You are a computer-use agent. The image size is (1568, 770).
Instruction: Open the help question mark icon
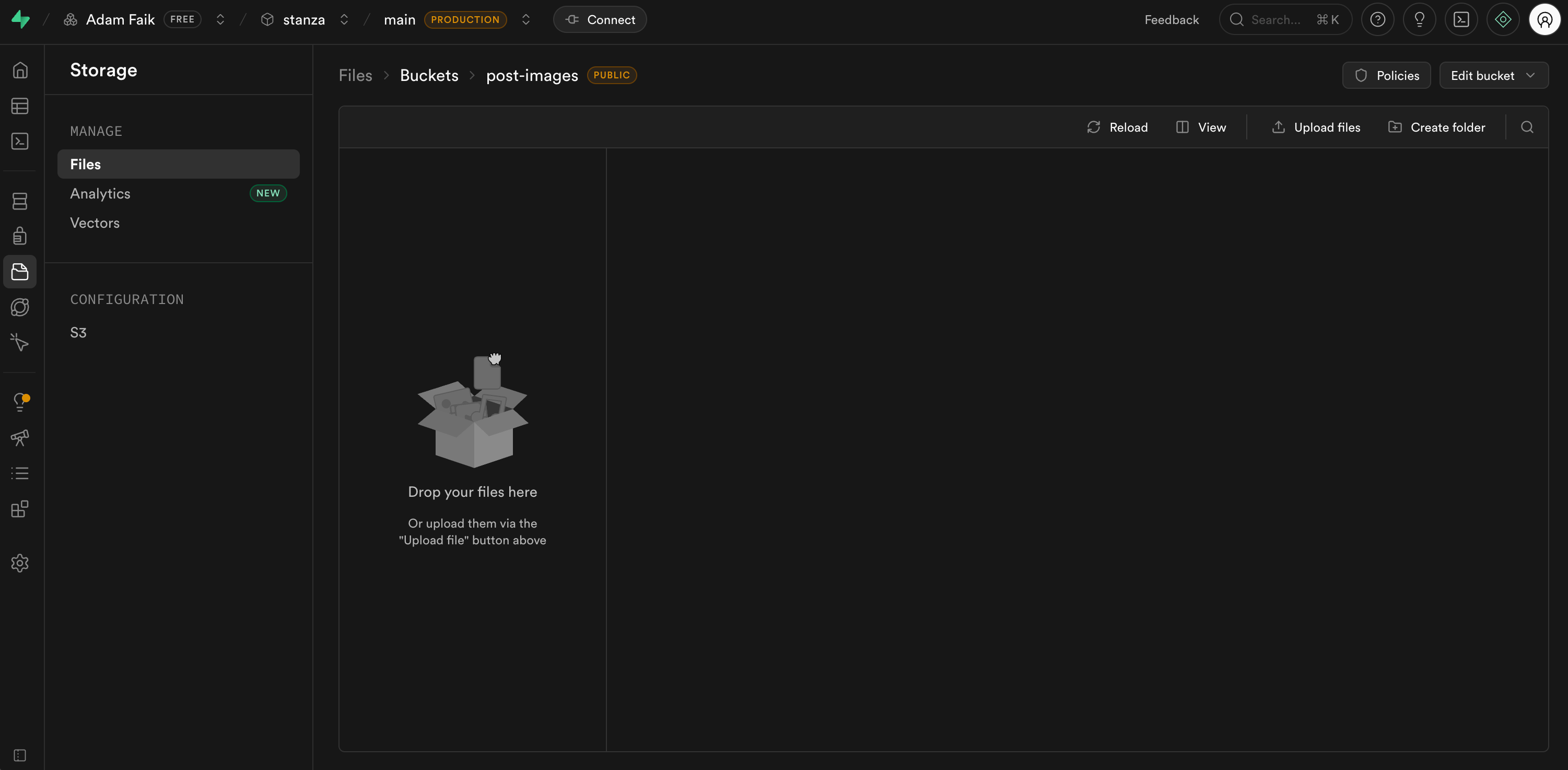point(1377,19)
